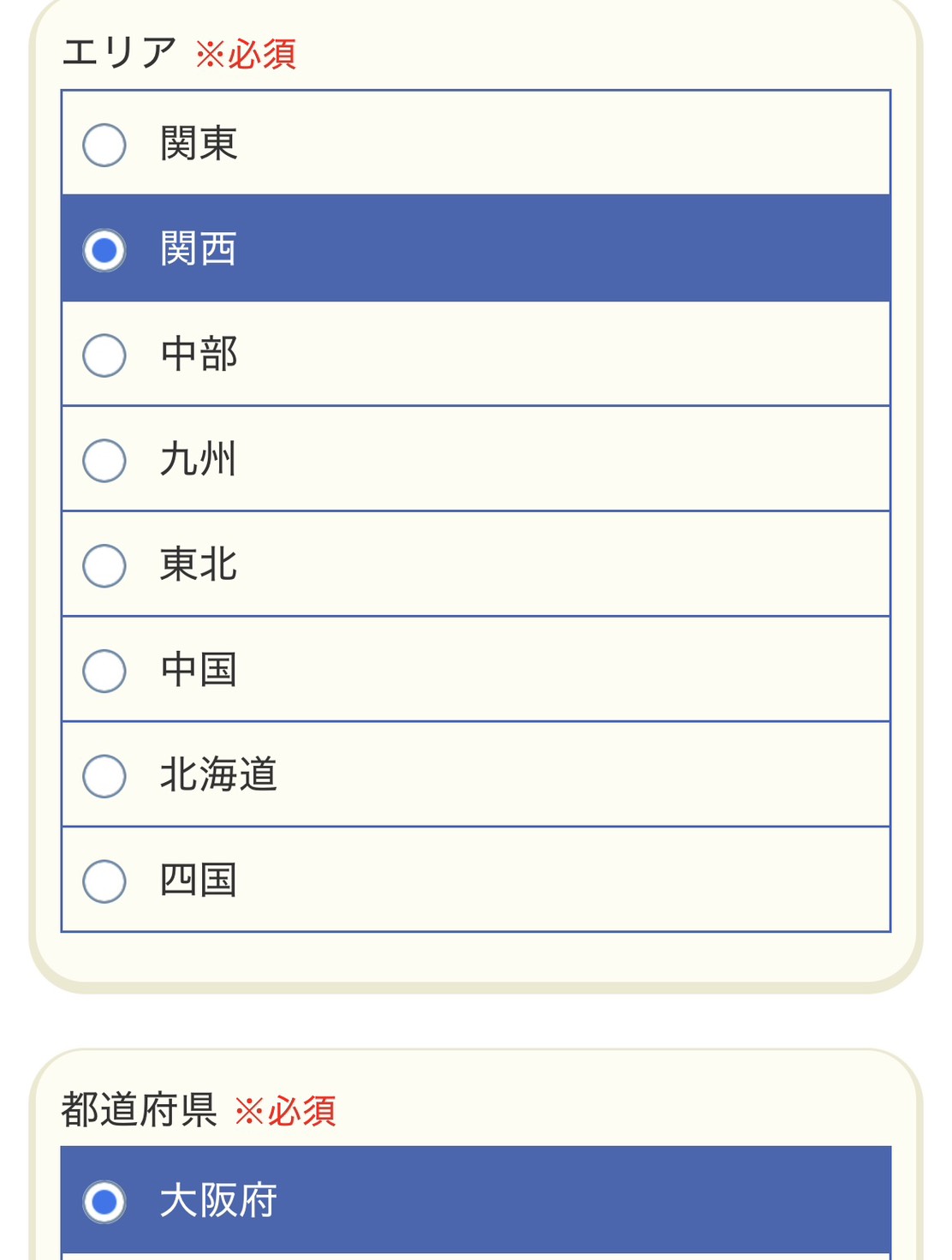Click the 関西 label text
This screenshot has height=1260, width=952.
[x=199, y=249]
